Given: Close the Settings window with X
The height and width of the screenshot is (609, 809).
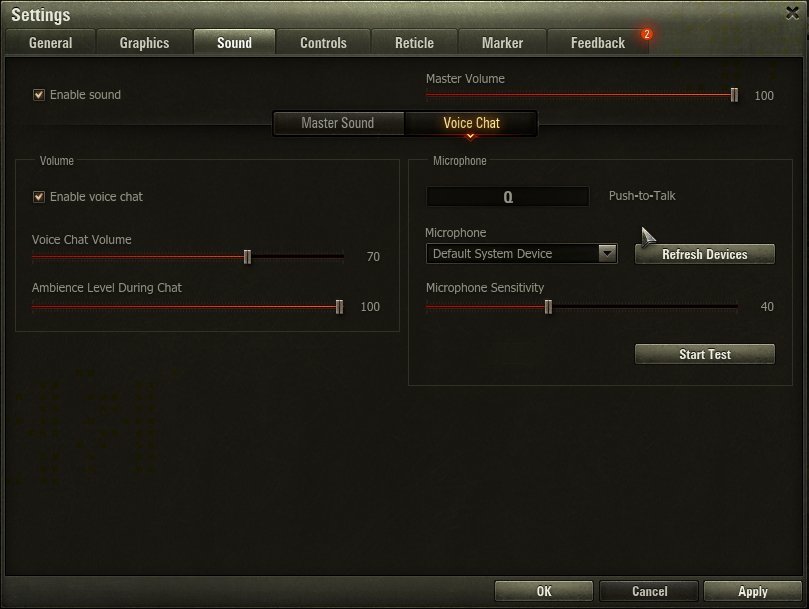Looking at the screenshot, I should tap(792, 13).
